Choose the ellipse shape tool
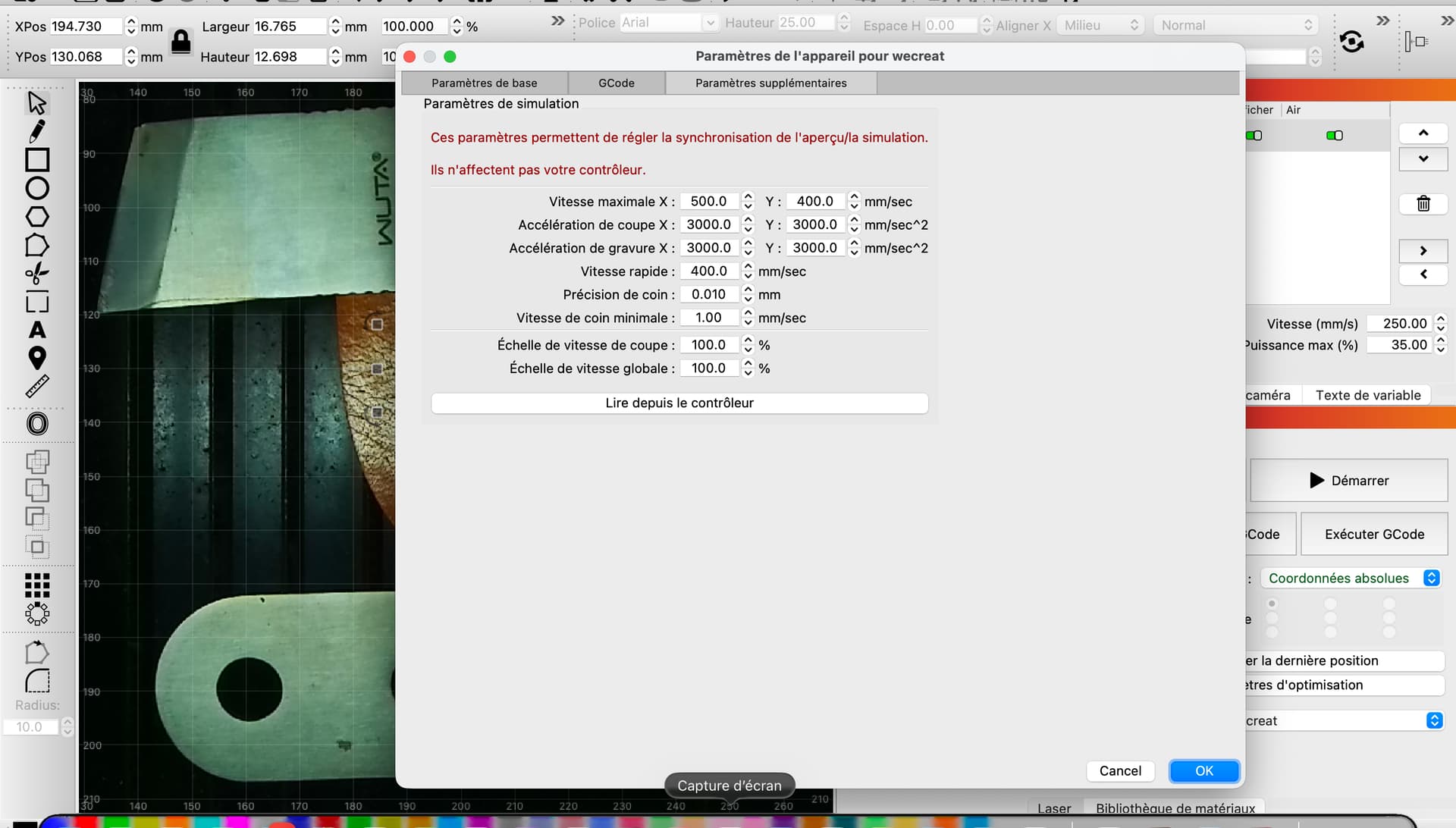This screenshot has height=828, width=1456. (36, 188)
